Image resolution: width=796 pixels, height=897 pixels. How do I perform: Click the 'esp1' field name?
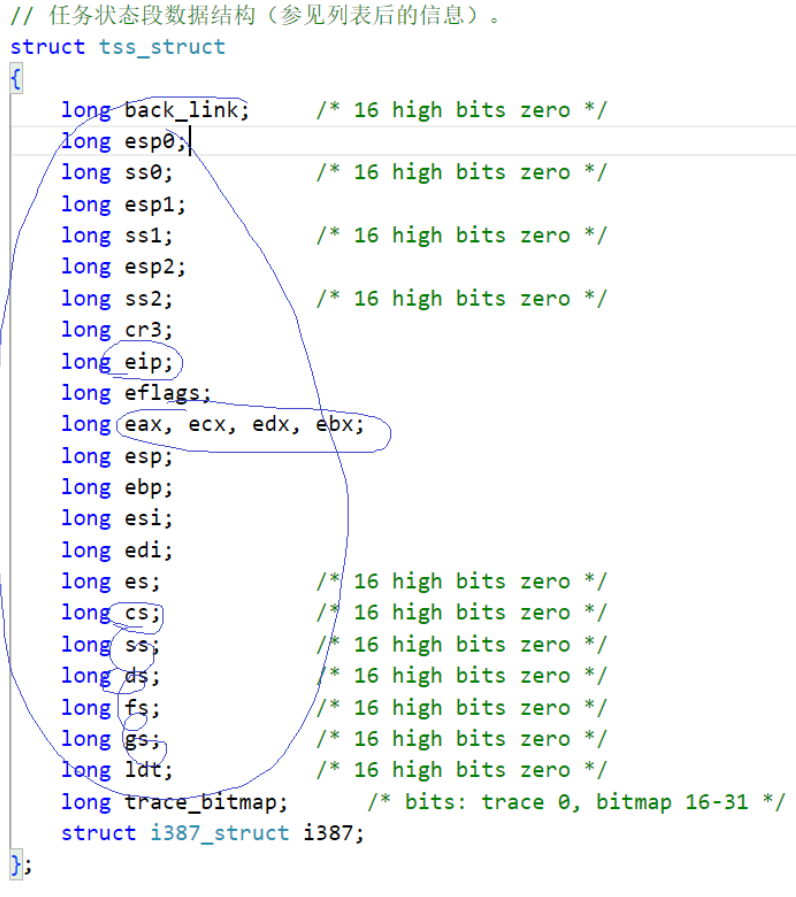149,204
